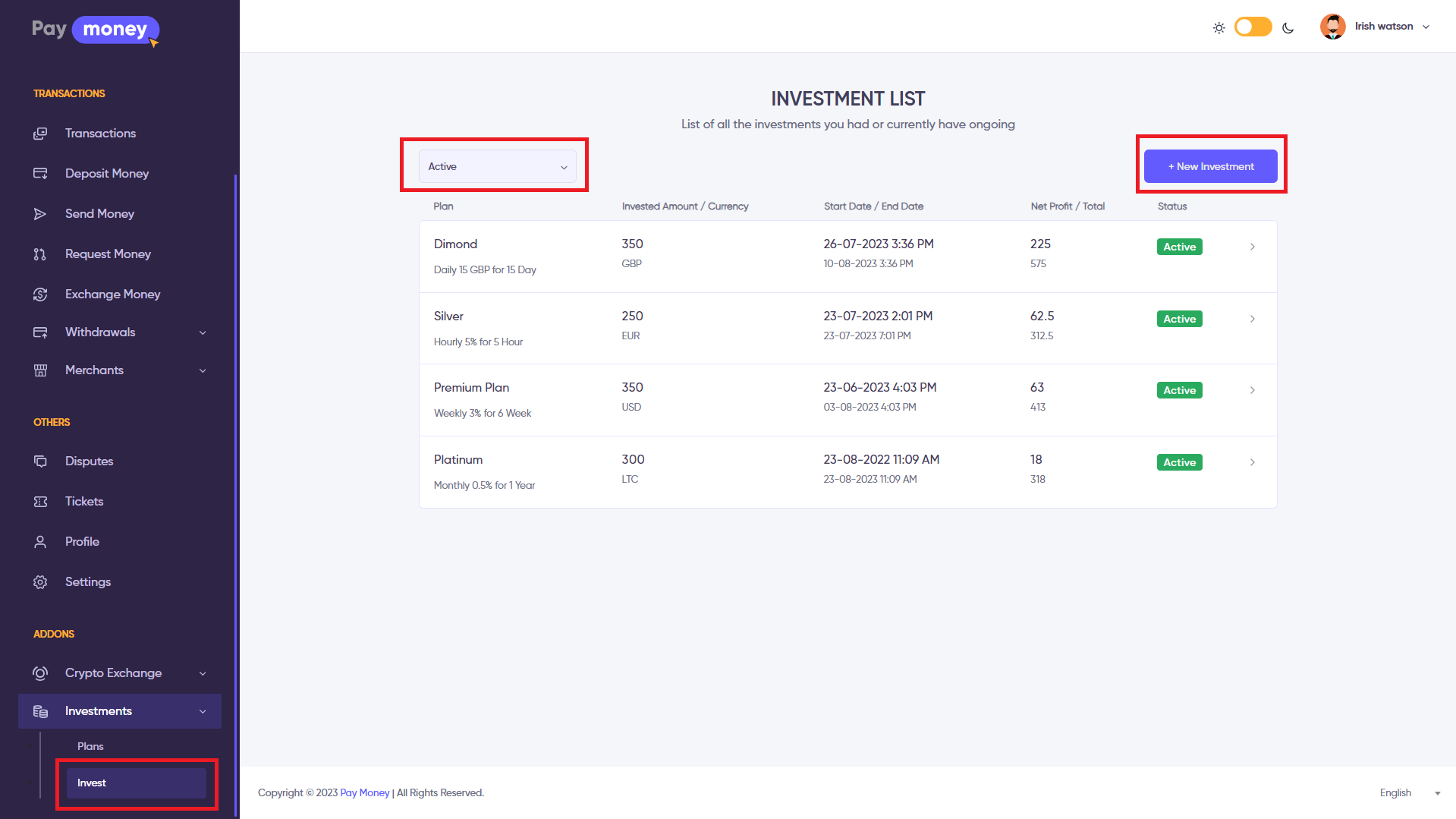Click the Tickets icon in sidebar

(40, 502)
